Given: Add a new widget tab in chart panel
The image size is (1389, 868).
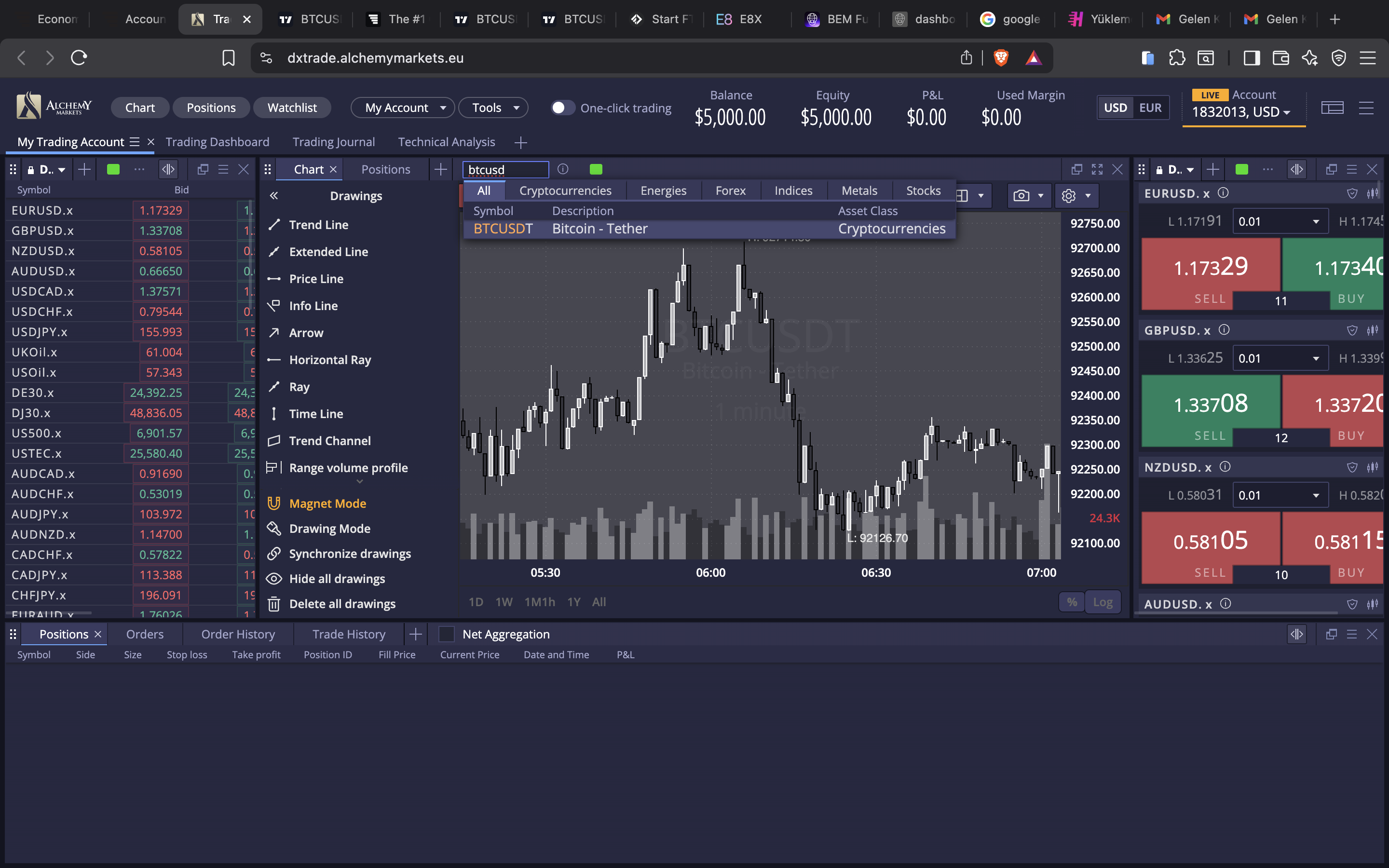Looking at the screenshot, I should click(441, 169).
